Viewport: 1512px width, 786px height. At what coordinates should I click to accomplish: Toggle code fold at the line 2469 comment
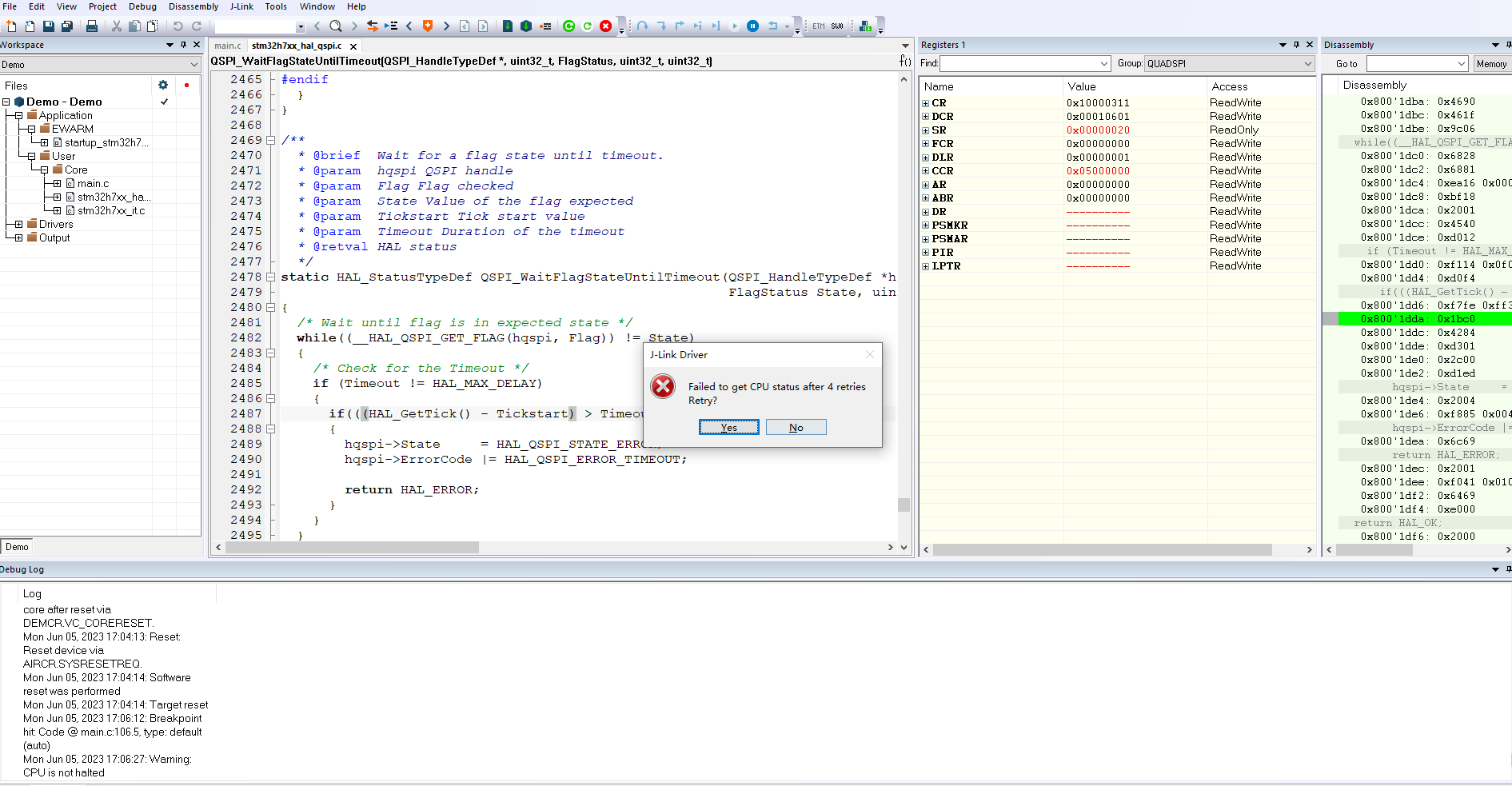click(271, 140)
